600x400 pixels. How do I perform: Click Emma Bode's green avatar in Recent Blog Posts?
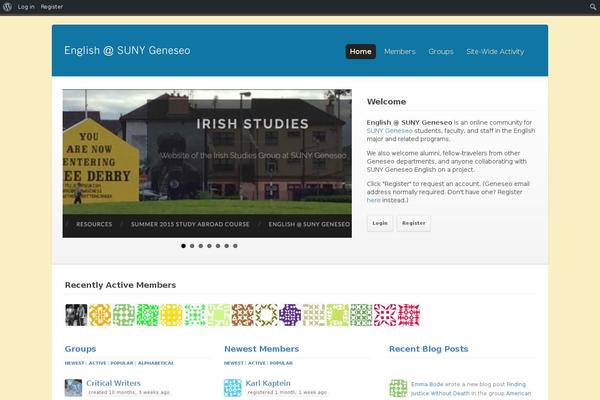click(398, 388)
